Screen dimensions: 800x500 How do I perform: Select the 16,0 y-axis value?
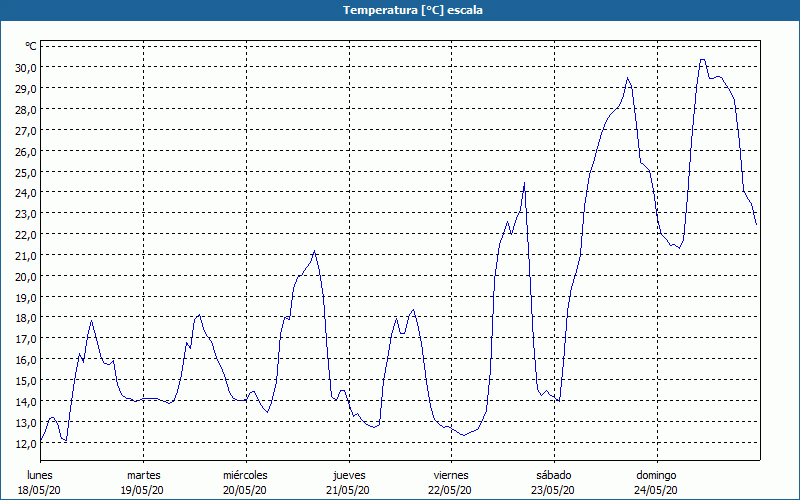click(x=25, y=359)
